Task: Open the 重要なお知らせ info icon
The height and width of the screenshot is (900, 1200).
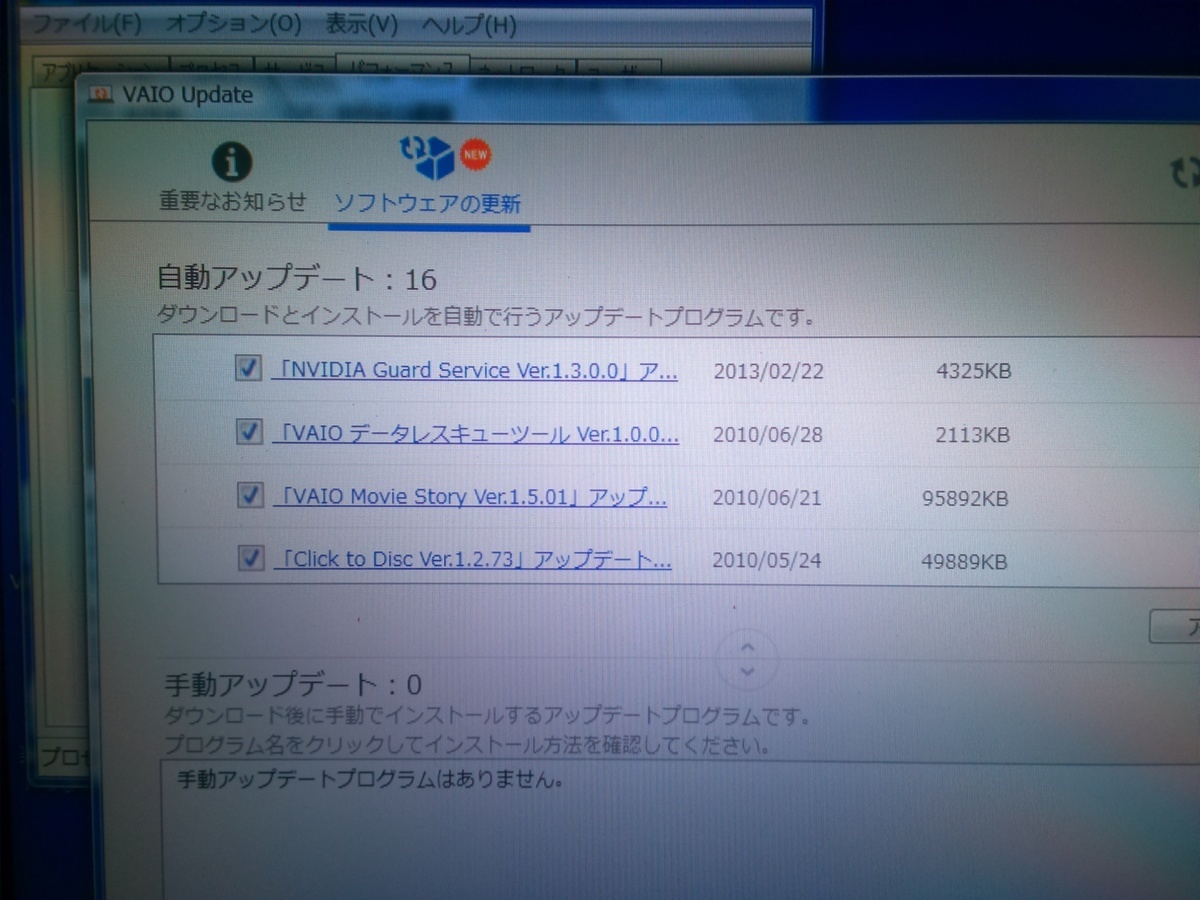Action: pyautogui.click(x=232, y=161)
